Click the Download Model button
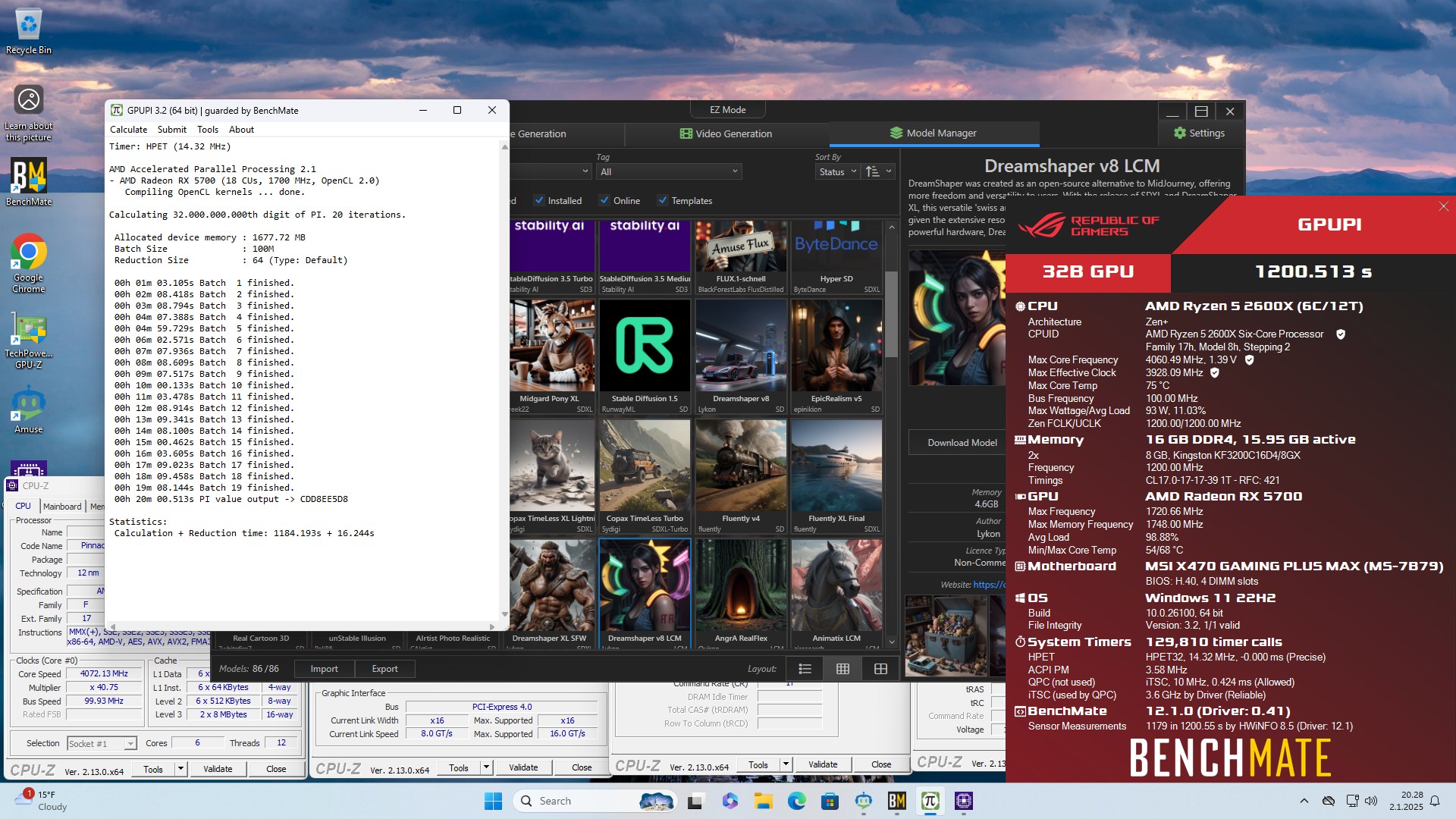The height and width of the screenshot is (819, 1456). (x=962, y=443)
